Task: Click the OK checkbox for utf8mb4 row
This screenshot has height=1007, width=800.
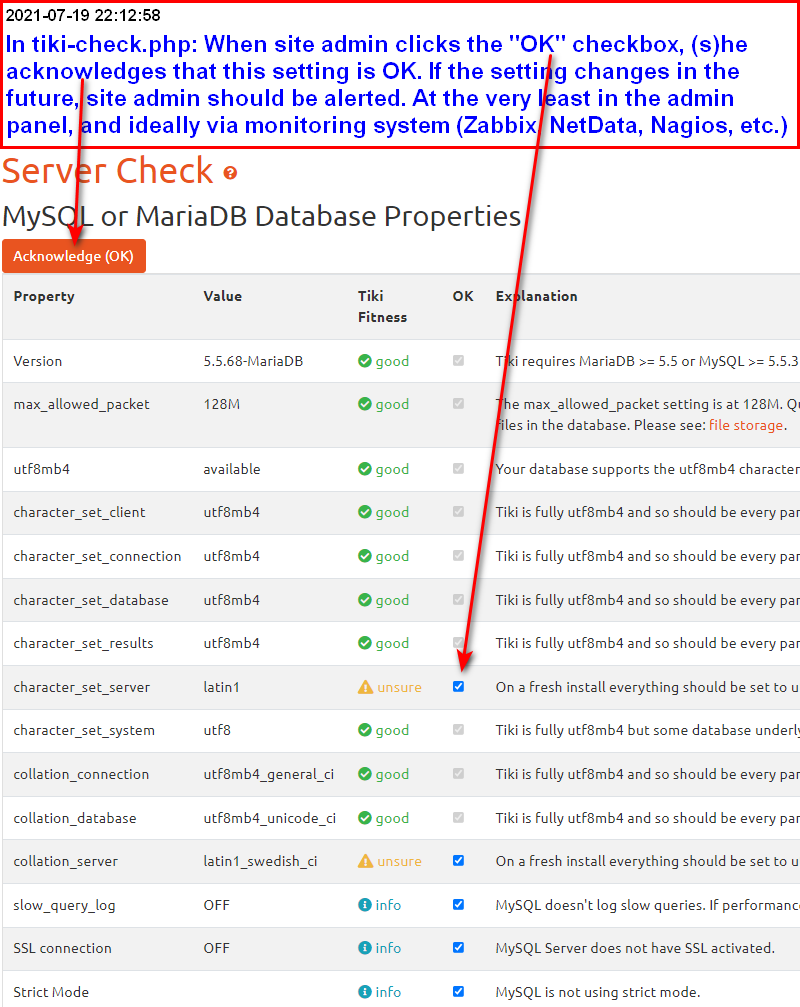Action: [x=458, y=468]
